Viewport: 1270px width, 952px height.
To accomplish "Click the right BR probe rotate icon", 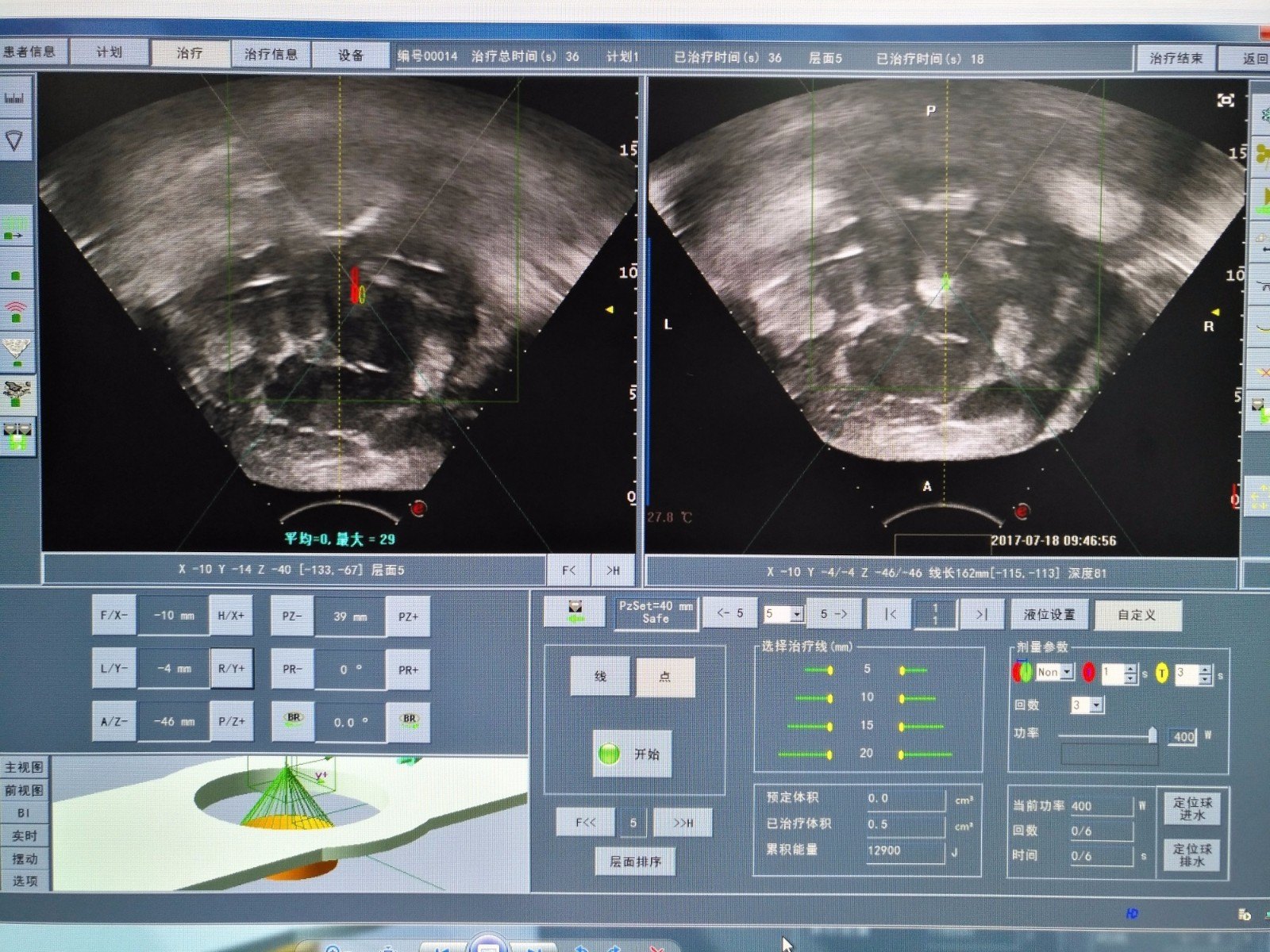I will (x=409, y=721).
